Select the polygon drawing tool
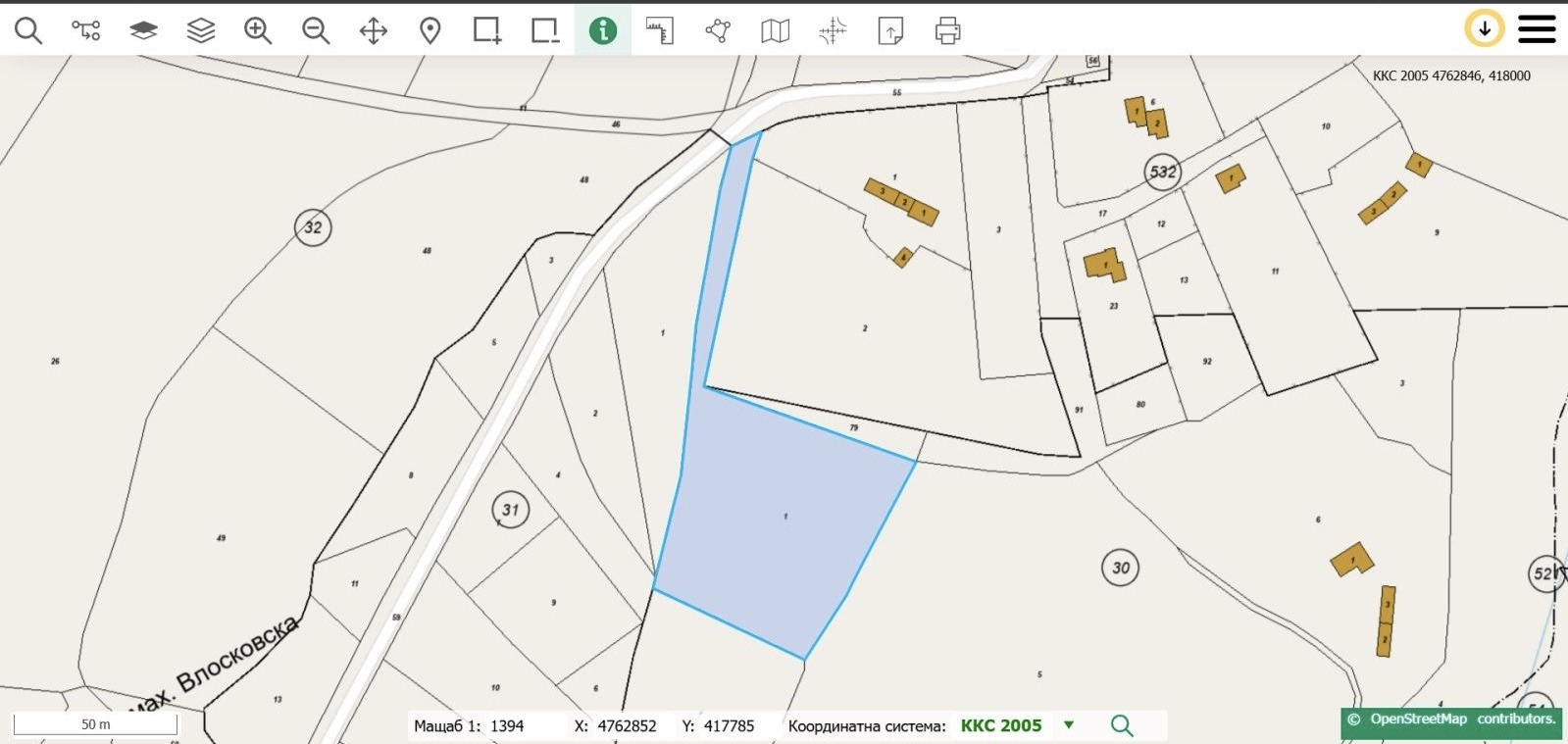This screenshot has height=744, width=1568. click(718, 30)
